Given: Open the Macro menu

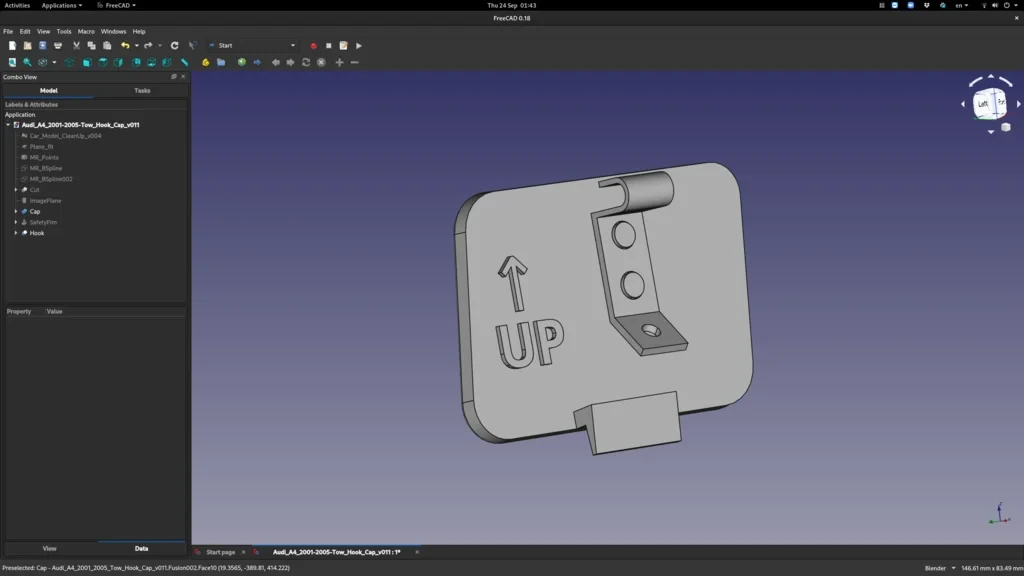Looking at the screenshot, I should coord(86,31).
